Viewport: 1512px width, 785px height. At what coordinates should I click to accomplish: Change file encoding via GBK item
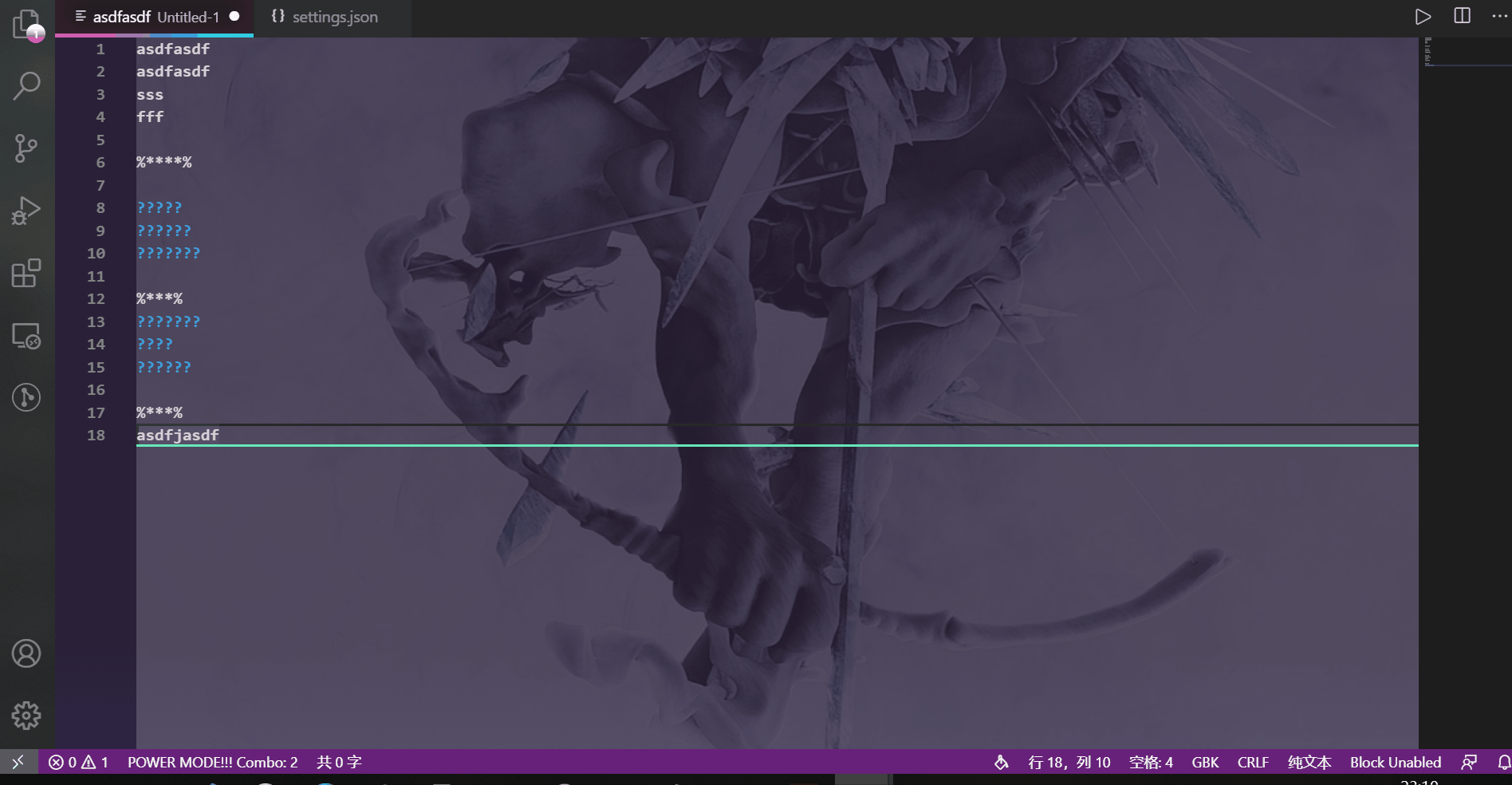coord(1205,763)
